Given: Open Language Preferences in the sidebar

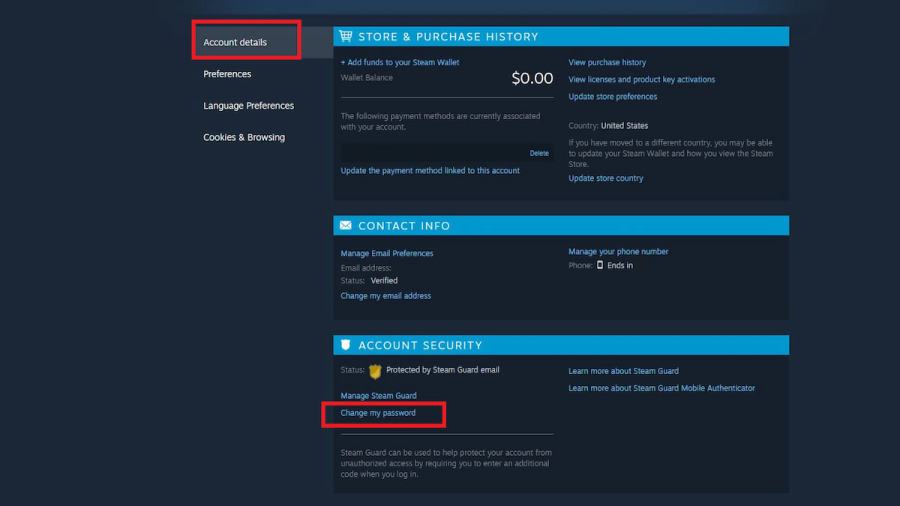Looking at the screenshot, I should click(249, 106).
